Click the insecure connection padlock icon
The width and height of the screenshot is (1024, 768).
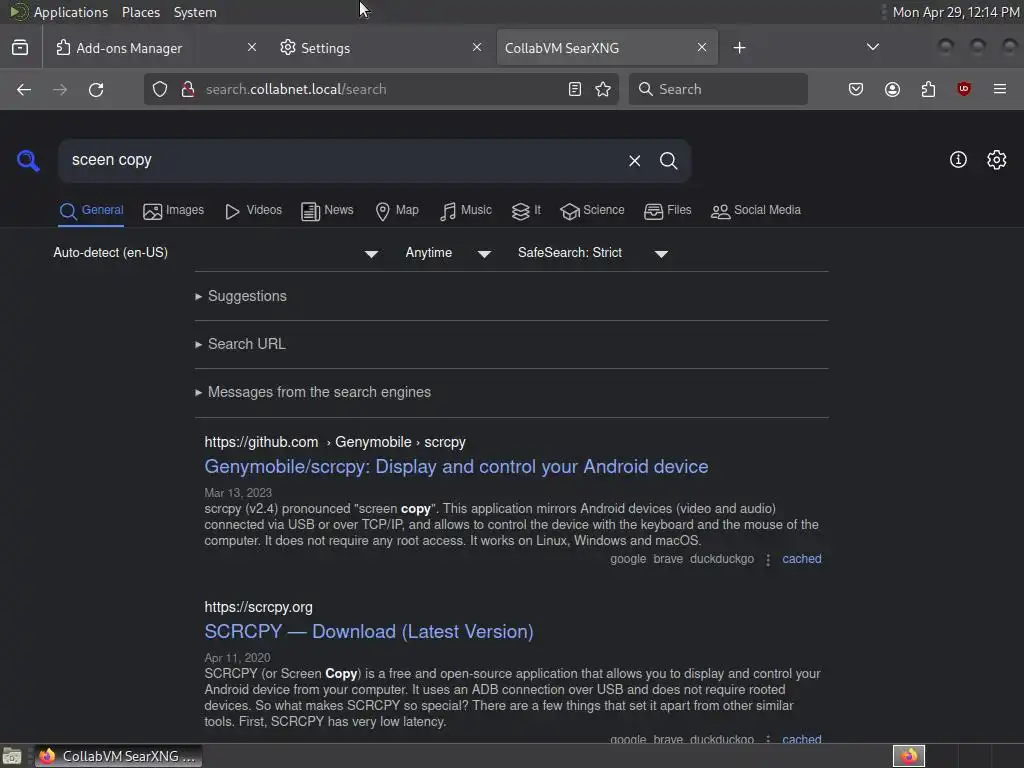[x=187, y=89]
